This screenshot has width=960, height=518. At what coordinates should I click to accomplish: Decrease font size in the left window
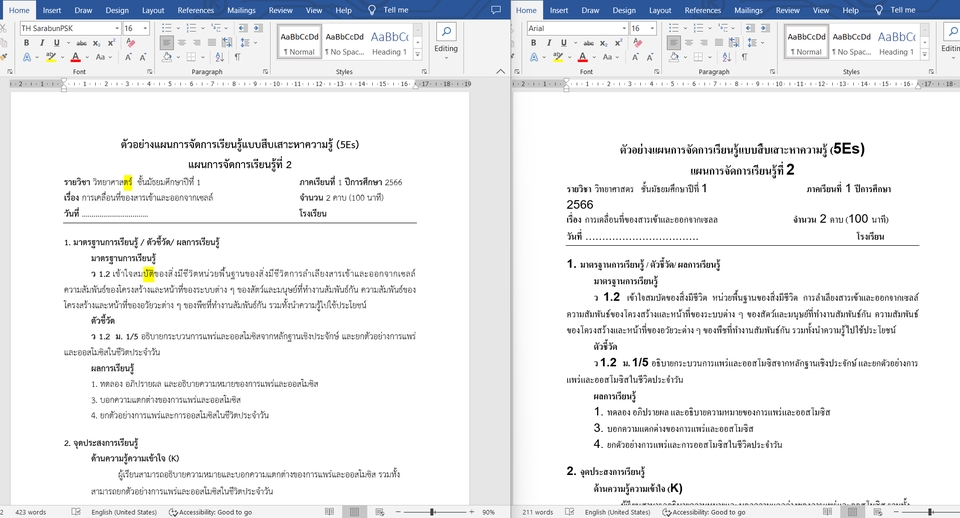(x=143, y=57)
